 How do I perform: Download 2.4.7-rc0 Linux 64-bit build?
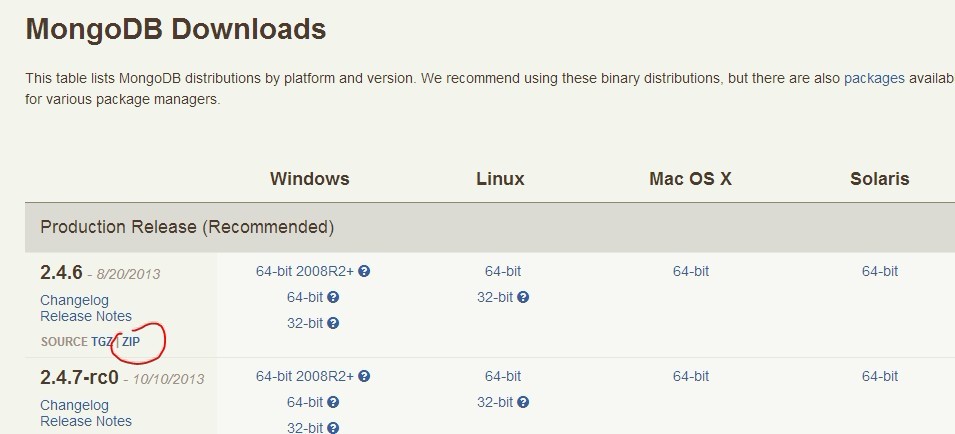point(503,377)
